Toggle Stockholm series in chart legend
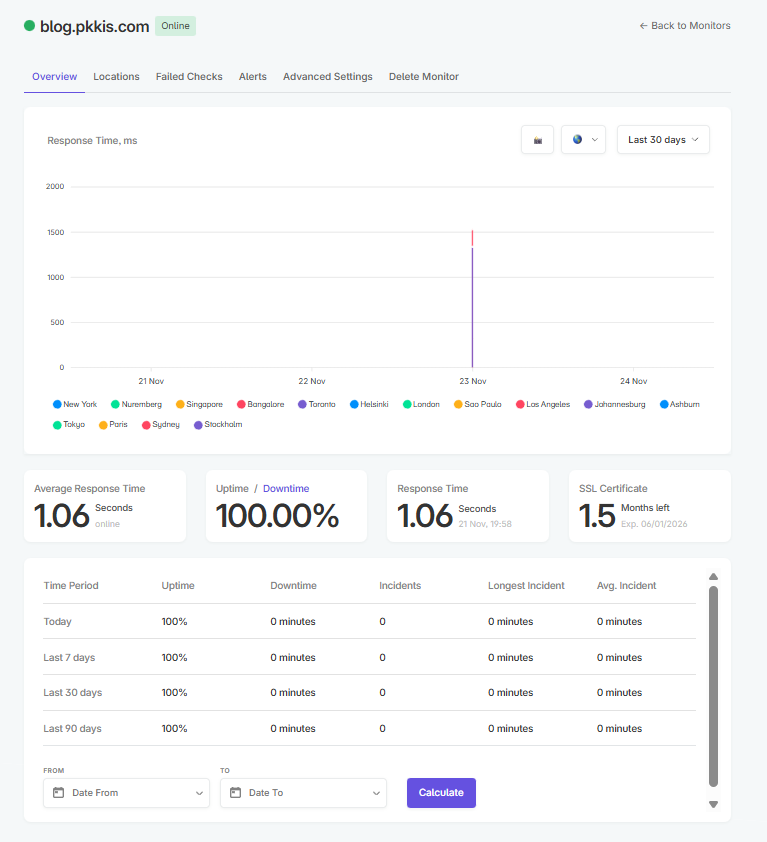This screenshot has width=767, height=842. coord(218,425)
